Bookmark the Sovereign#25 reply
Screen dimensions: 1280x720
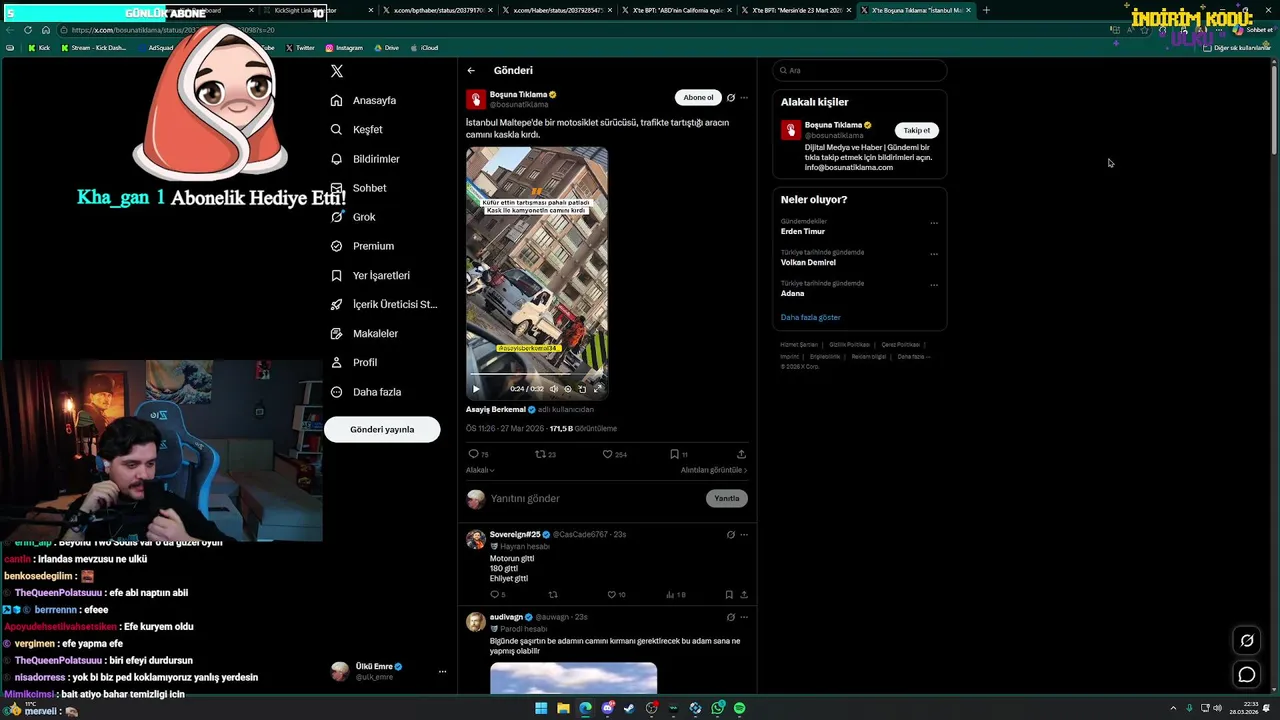click(x=729, y=595)
